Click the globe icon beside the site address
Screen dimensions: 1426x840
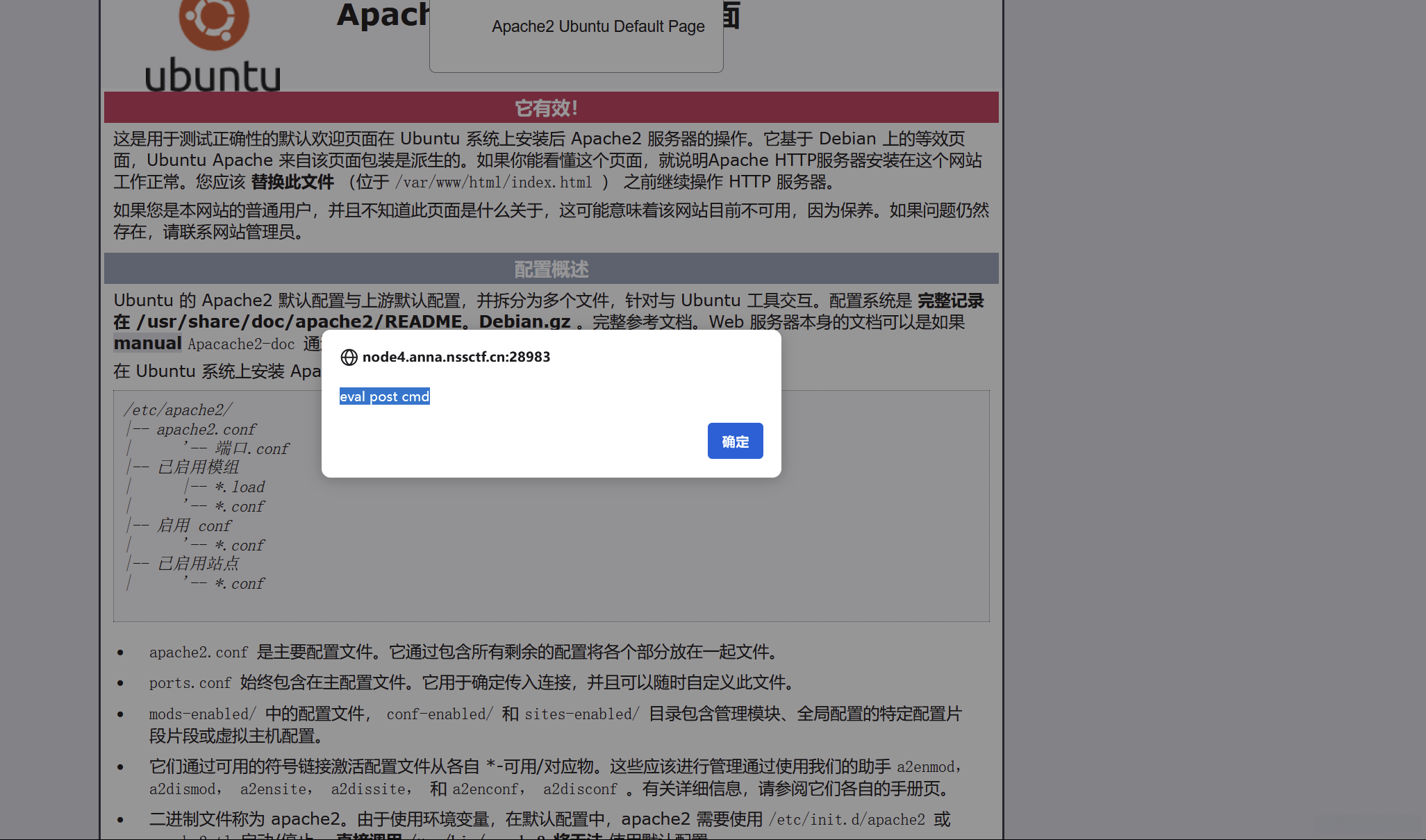tap(349, 357)
